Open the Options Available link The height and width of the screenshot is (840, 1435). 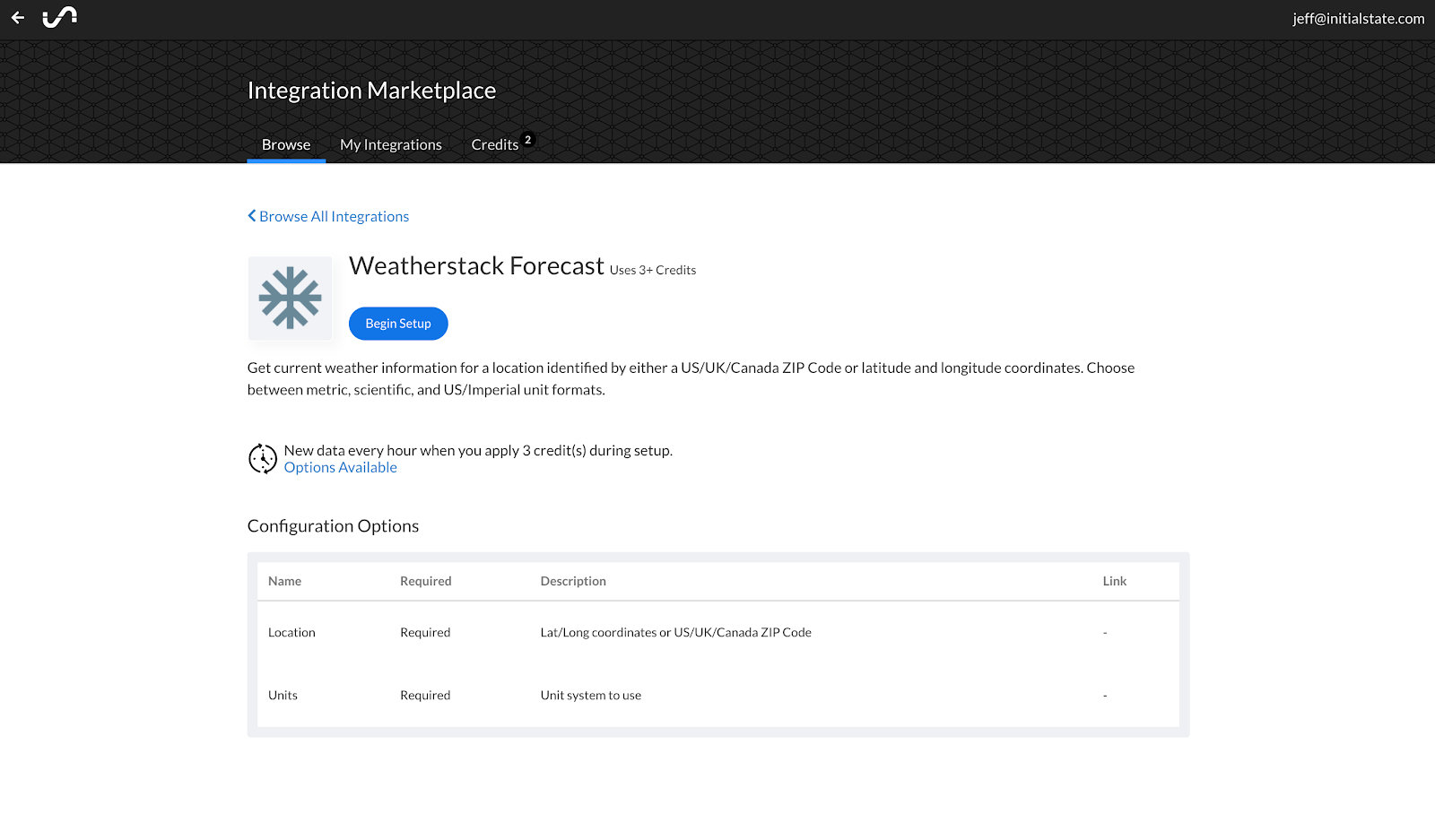341,468
